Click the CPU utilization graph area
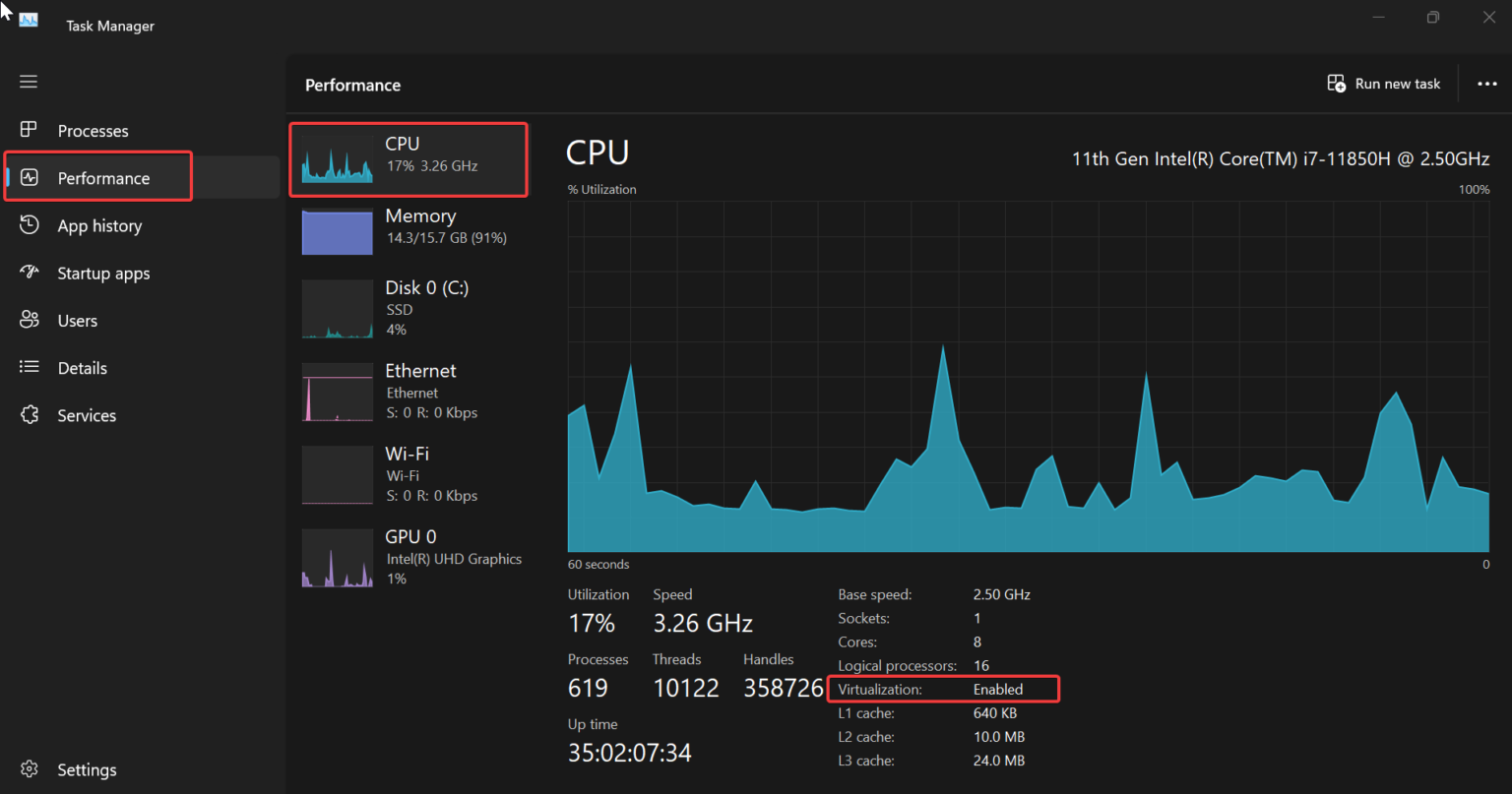This screenshot has height=794, width=1512. 1028,376
